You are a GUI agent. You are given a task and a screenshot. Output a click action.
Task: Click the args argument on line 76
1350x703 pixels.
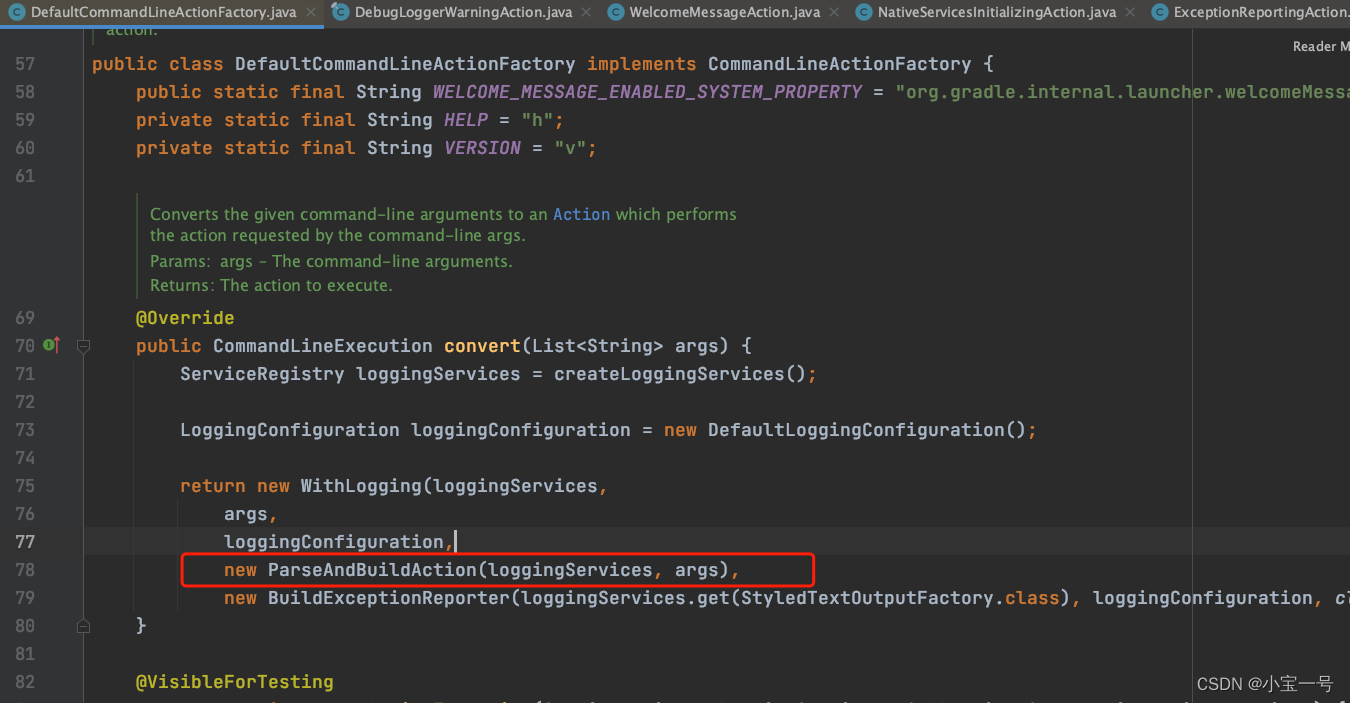point(246,514)
